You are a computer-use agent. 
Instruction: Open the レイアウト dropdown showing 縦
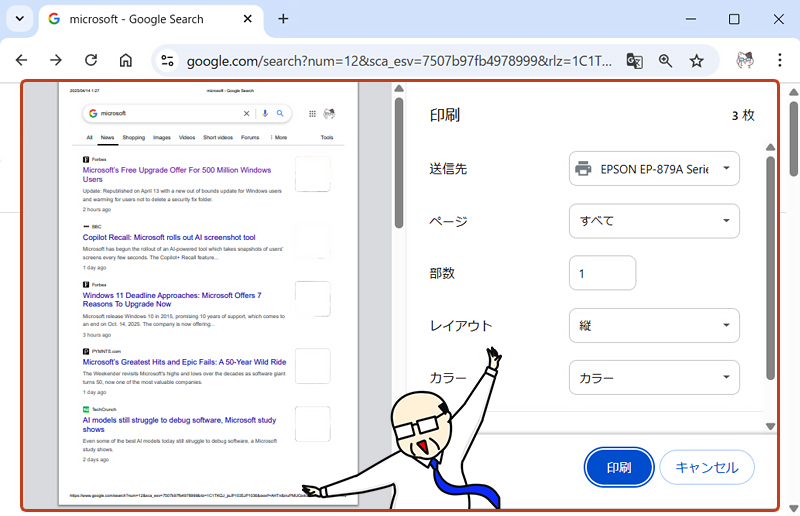click(x=654, y=325)
